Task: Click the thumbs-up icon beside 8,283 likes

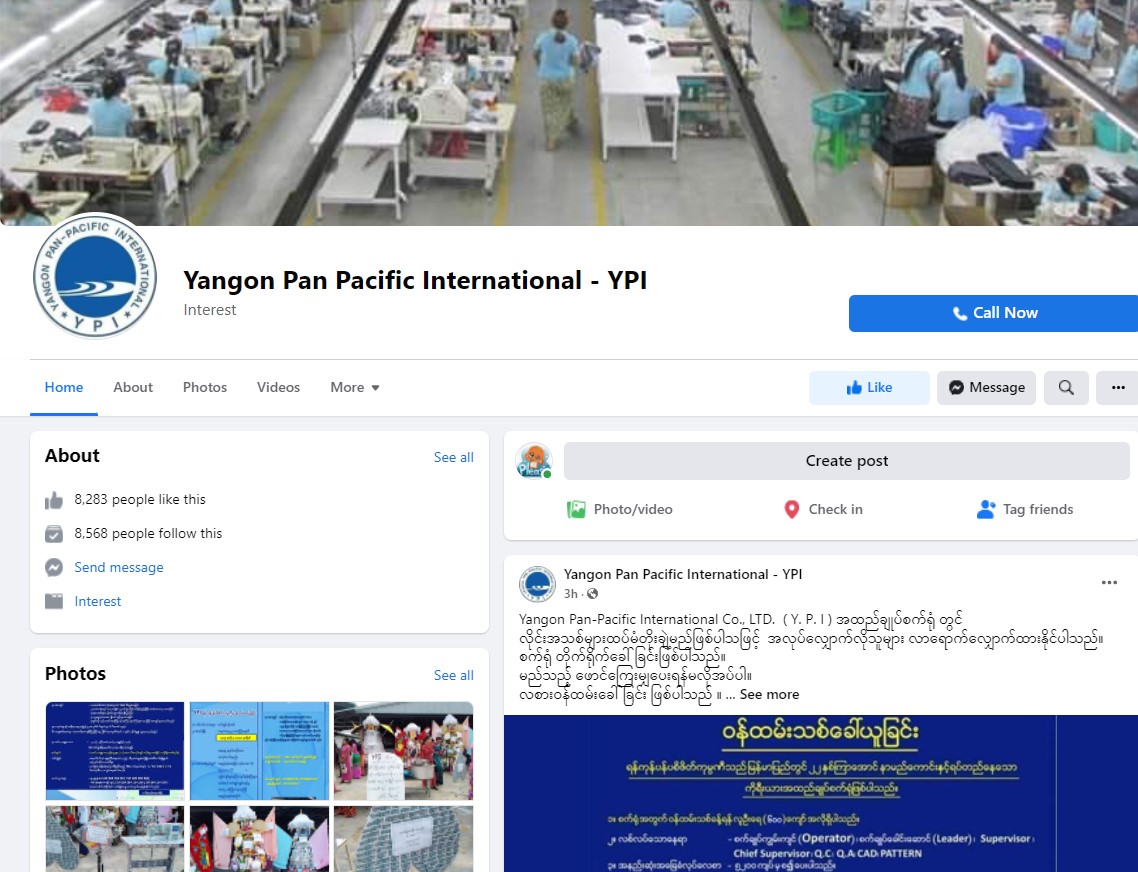Action: pos(54,500)
